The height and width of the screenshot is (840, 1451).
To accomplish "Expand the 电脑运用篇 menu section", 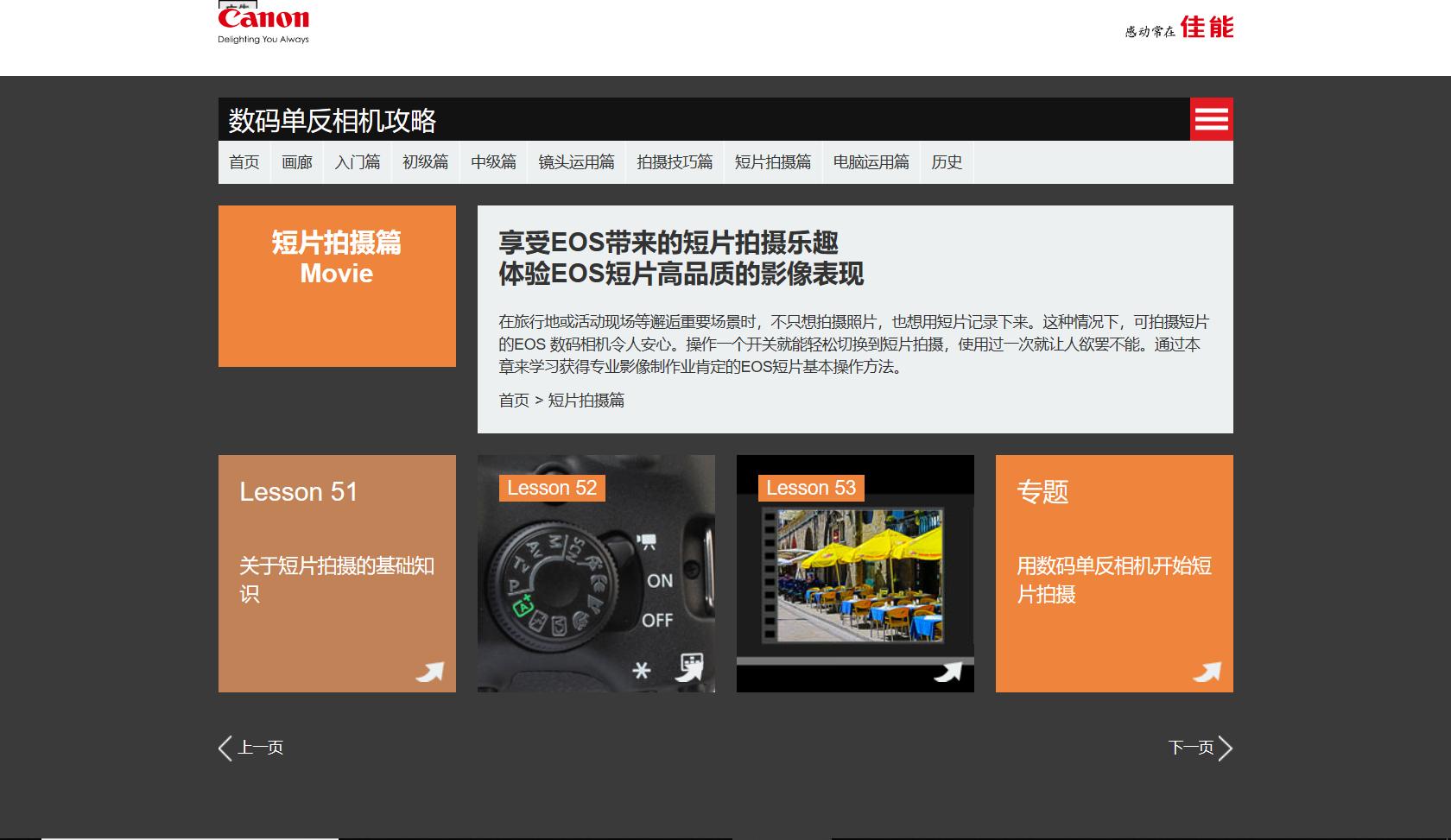I will pos(871,161).
